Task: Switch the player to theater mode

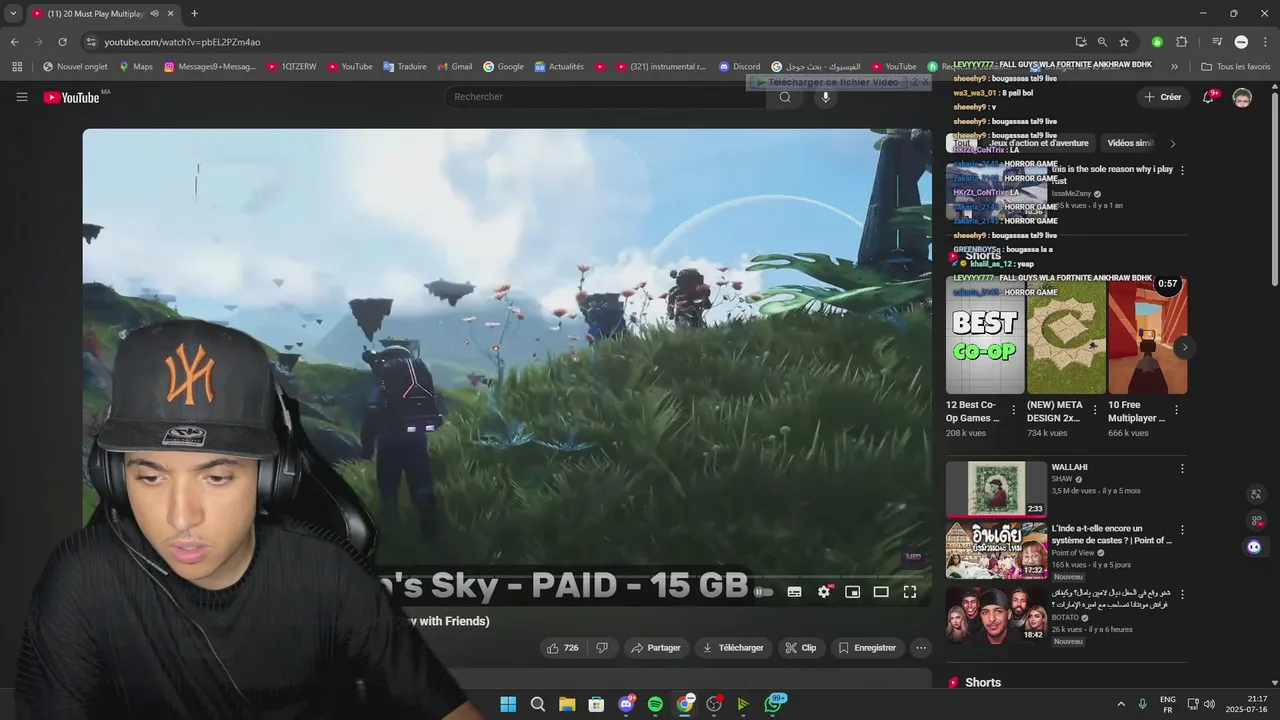Action: 881,592
